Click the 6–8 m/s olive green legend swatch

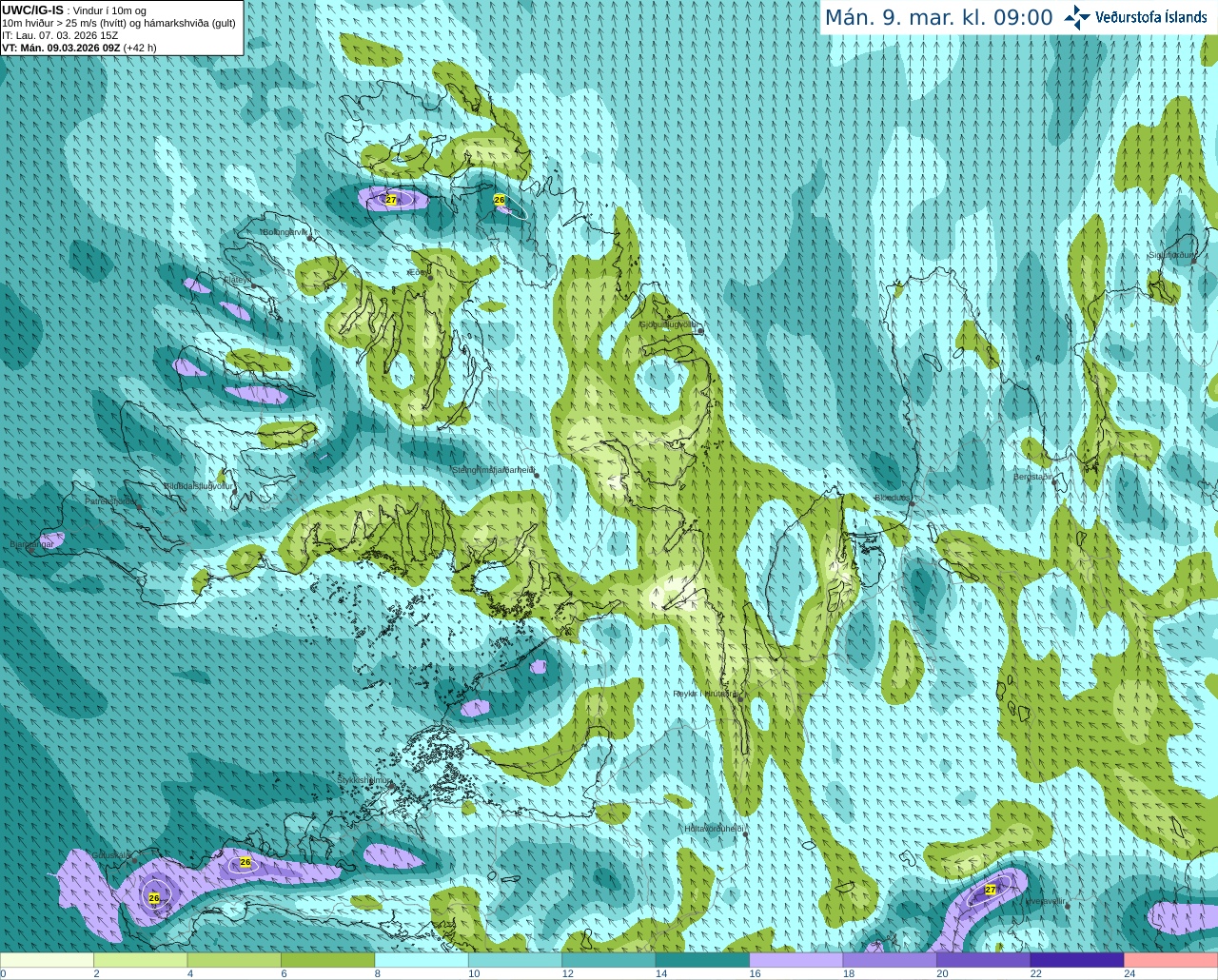tap(328, 961)
